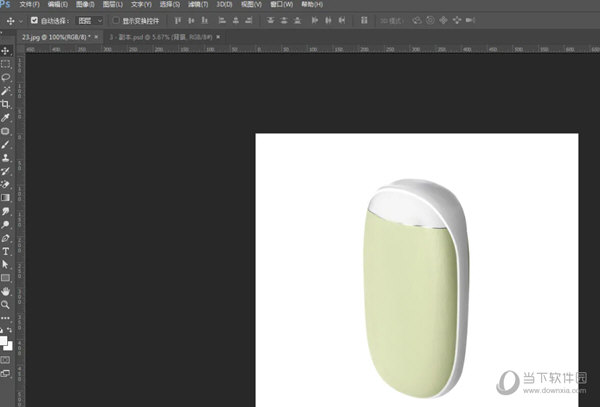The width and height of the screenshot is (600, 407).
Task: Select the Rectangular Marquee tool
Action: coord(5,64)
